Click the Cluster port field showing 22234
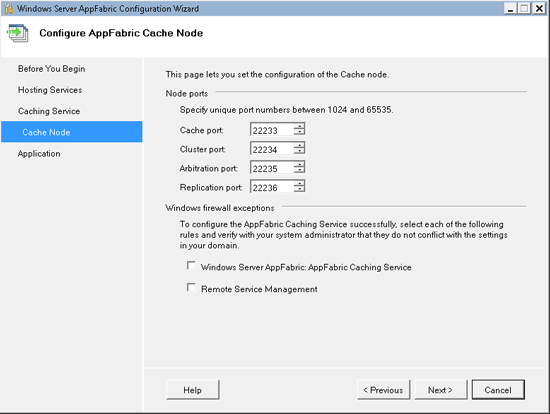 click(x=272, y=149)
